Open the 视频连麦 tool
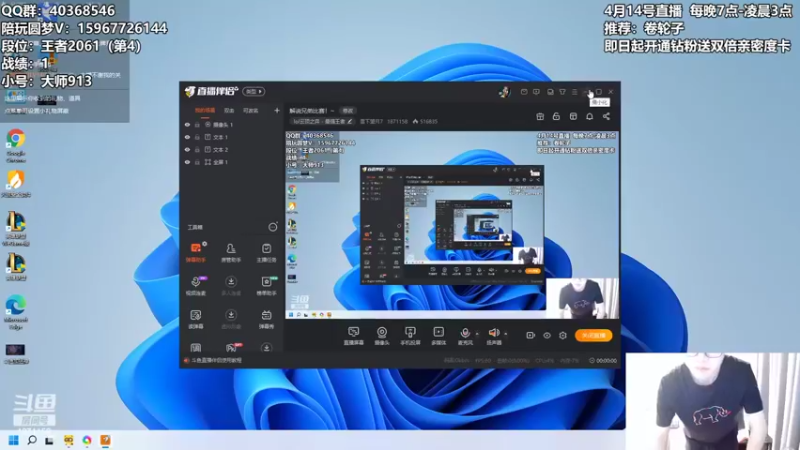This screenshot has height=450, width=800. pyautogui.click(x=195, y=286)
